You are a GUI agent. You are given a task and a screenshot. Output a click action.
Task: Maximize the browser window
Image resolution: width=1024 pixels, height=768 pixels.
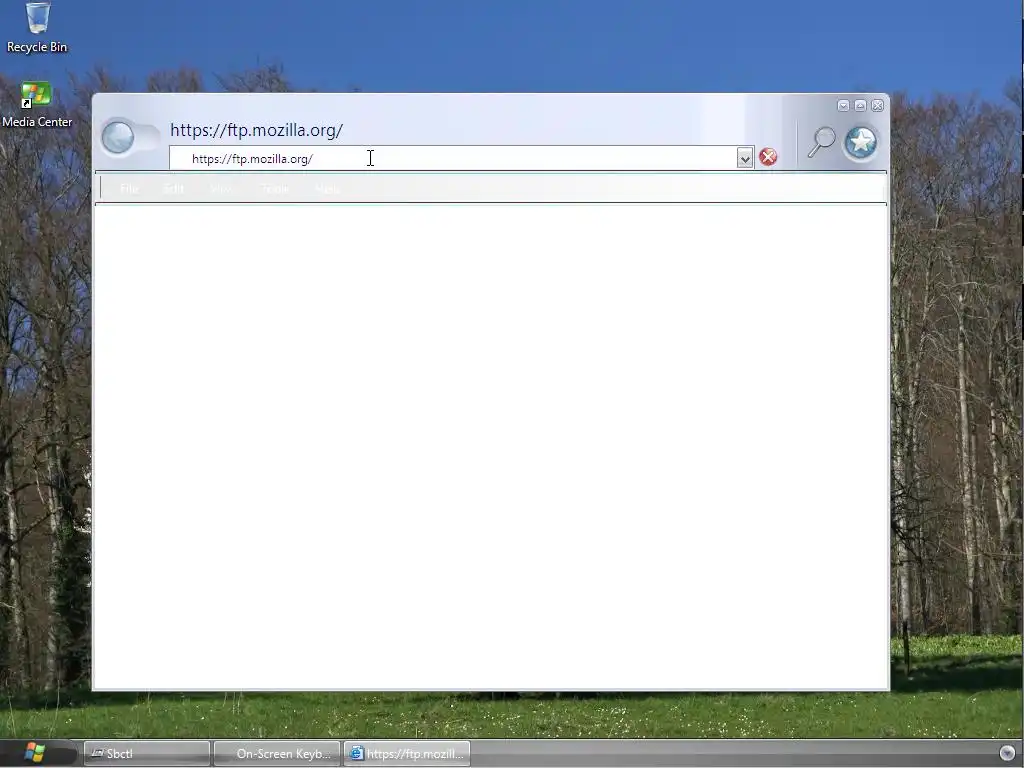[860, 105]
